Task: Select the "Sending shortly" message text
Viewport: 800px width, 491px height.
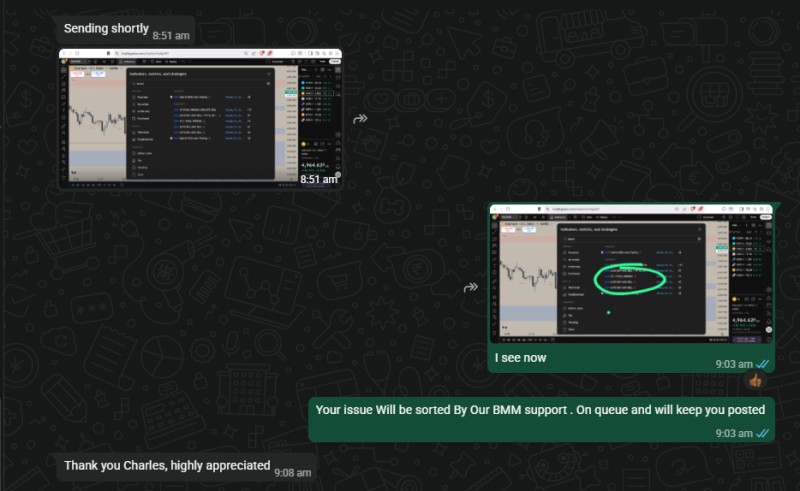Action: pyautogui.click(x=106, y=29)
